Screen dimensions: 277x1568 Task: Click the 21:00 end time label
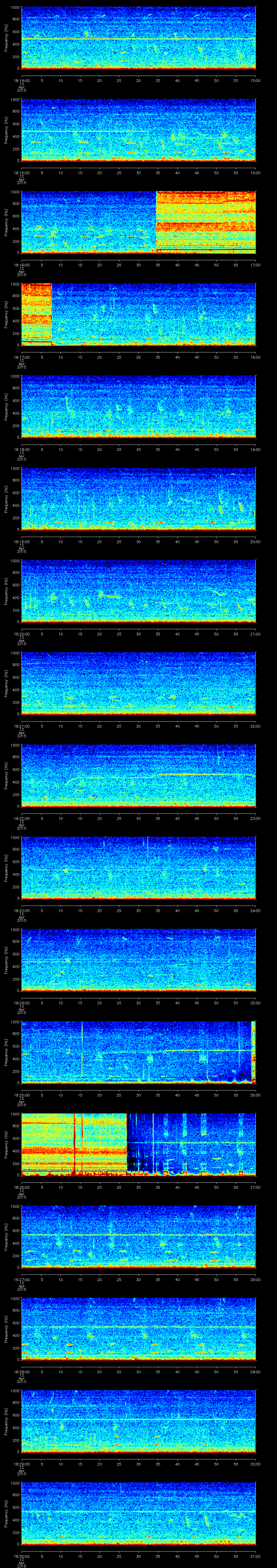pos(256,634)
